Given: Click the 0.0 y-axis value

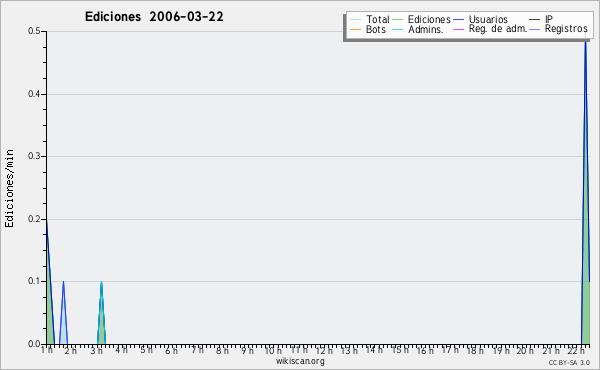Looking at the screenshot, I should coord(34,344).
